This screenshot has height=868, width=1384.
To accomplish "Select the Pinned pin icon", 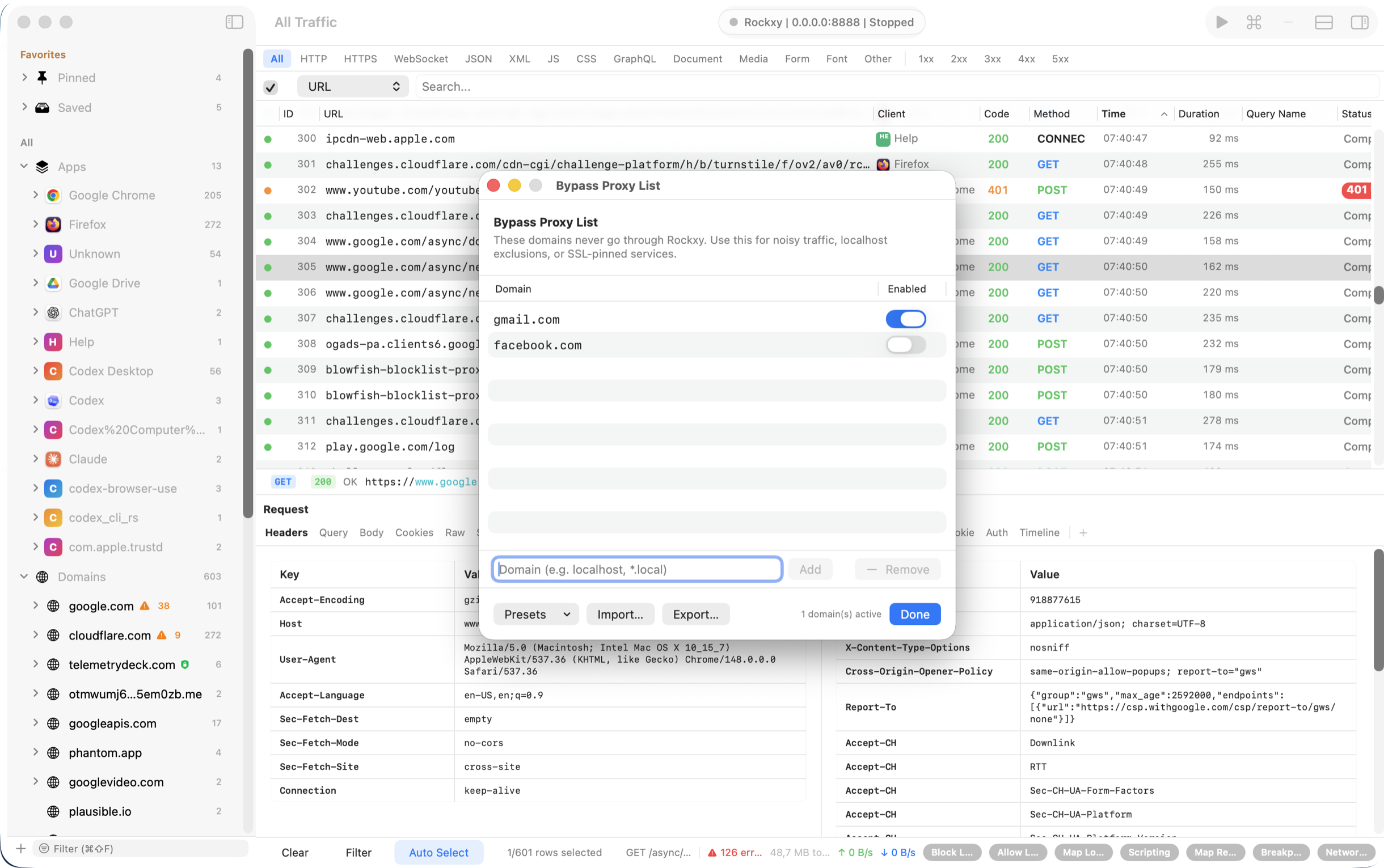I will tap(43, 78).
